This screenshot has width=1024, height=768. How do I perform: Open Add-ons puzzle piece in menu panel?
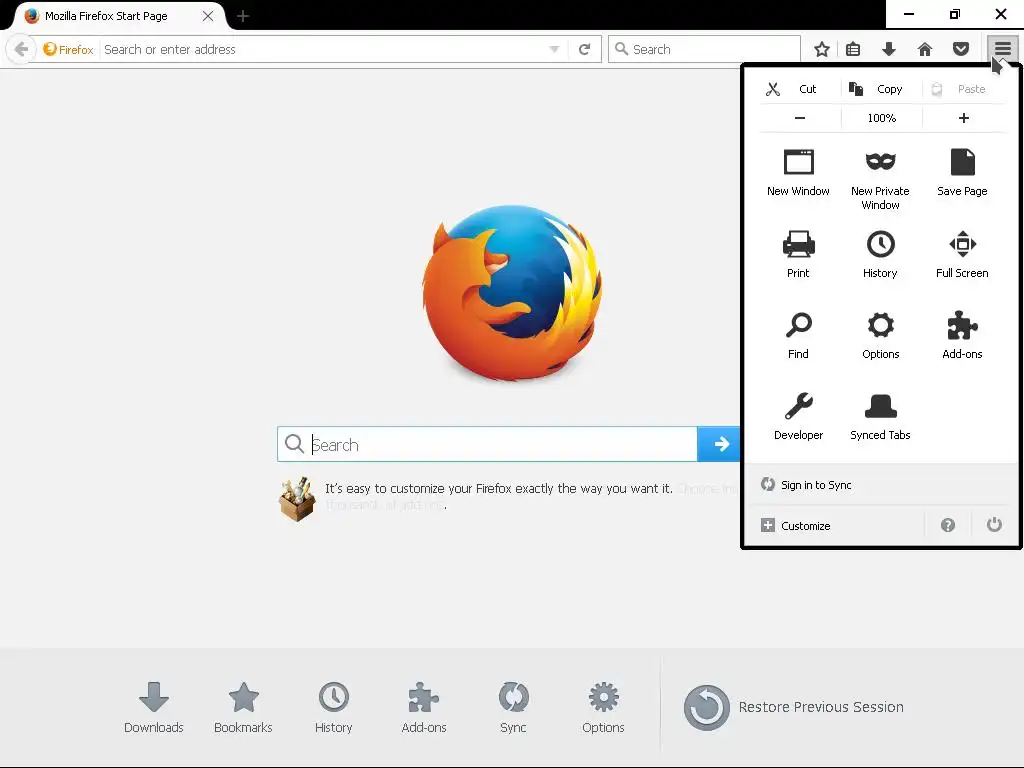pos(962,336)
